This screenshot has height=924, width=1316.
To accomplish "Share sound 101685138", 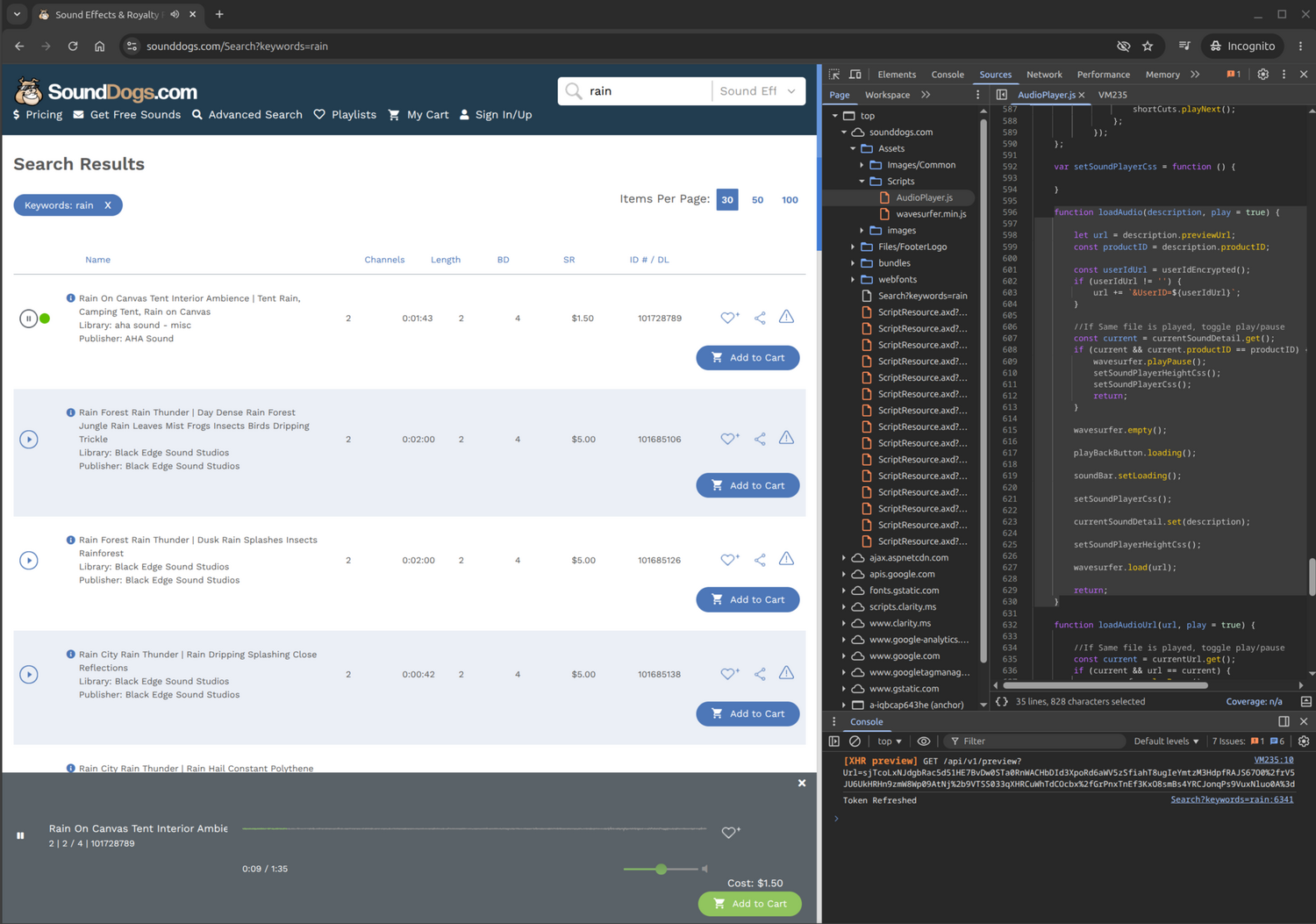I will point(760,674).
